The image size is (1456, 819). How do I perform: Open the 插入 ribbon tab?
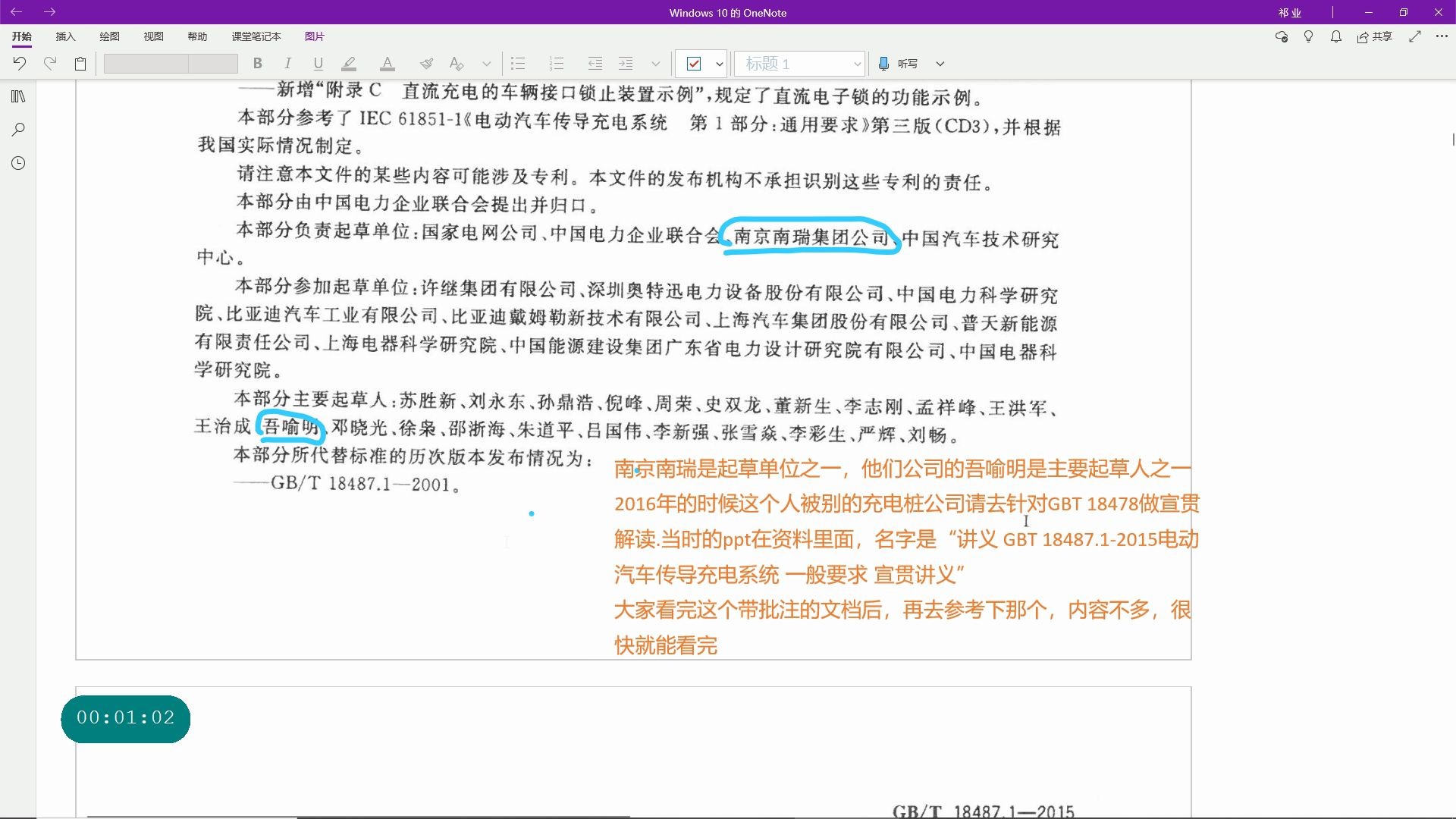click(x=66, y=36)
